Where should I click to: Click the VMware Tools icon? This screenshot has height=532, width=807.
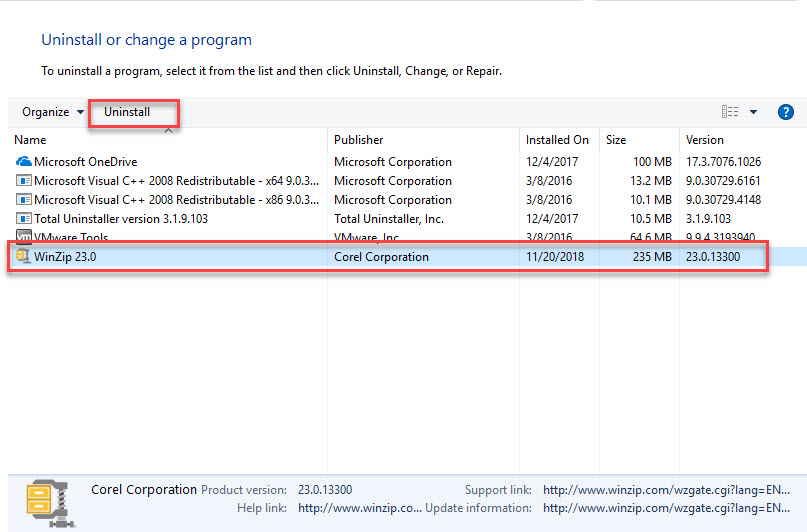(24, 236)
